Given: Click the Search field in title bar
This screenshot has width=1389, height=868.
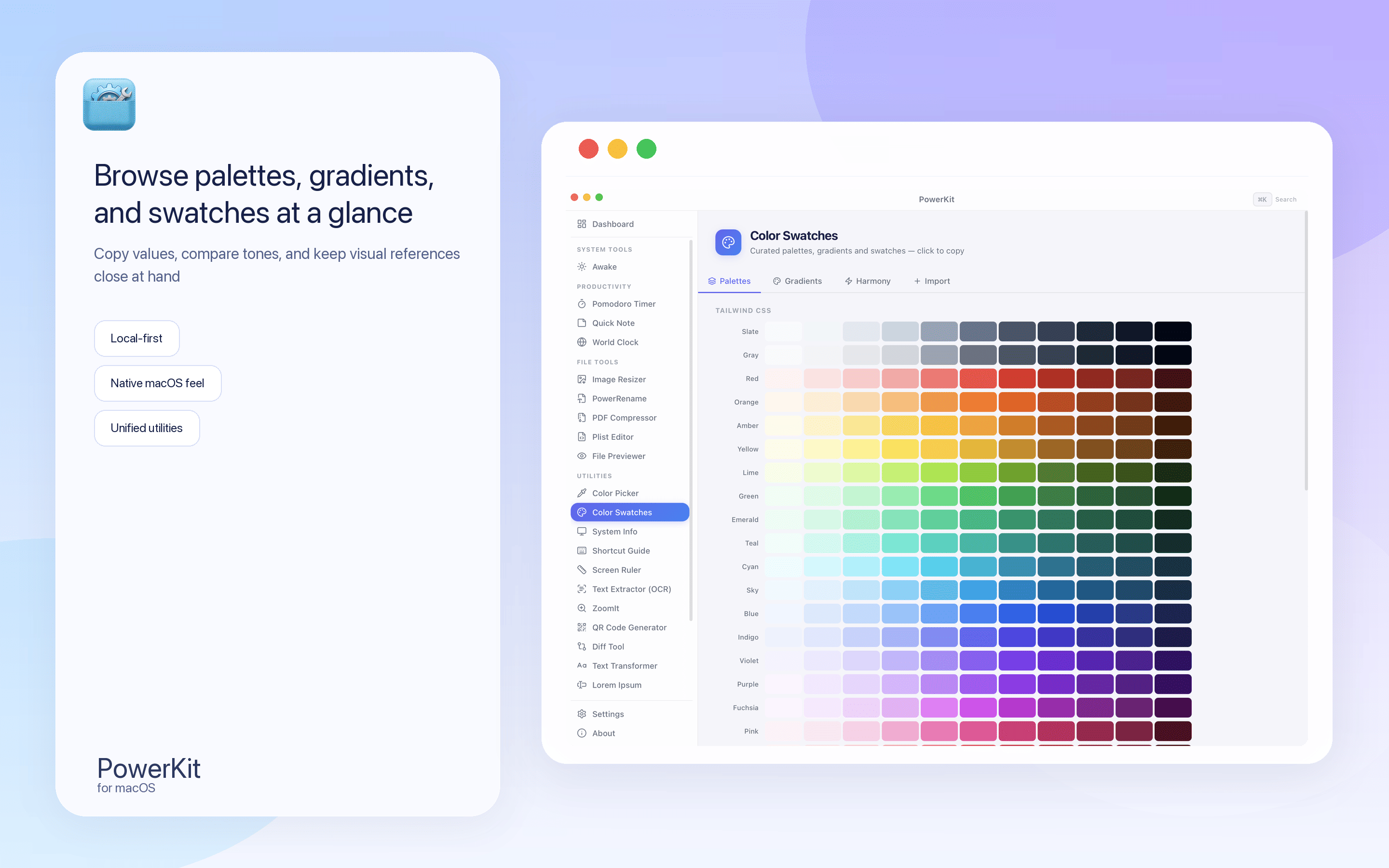Looking at the screenshot, I should pos(1285,200).
